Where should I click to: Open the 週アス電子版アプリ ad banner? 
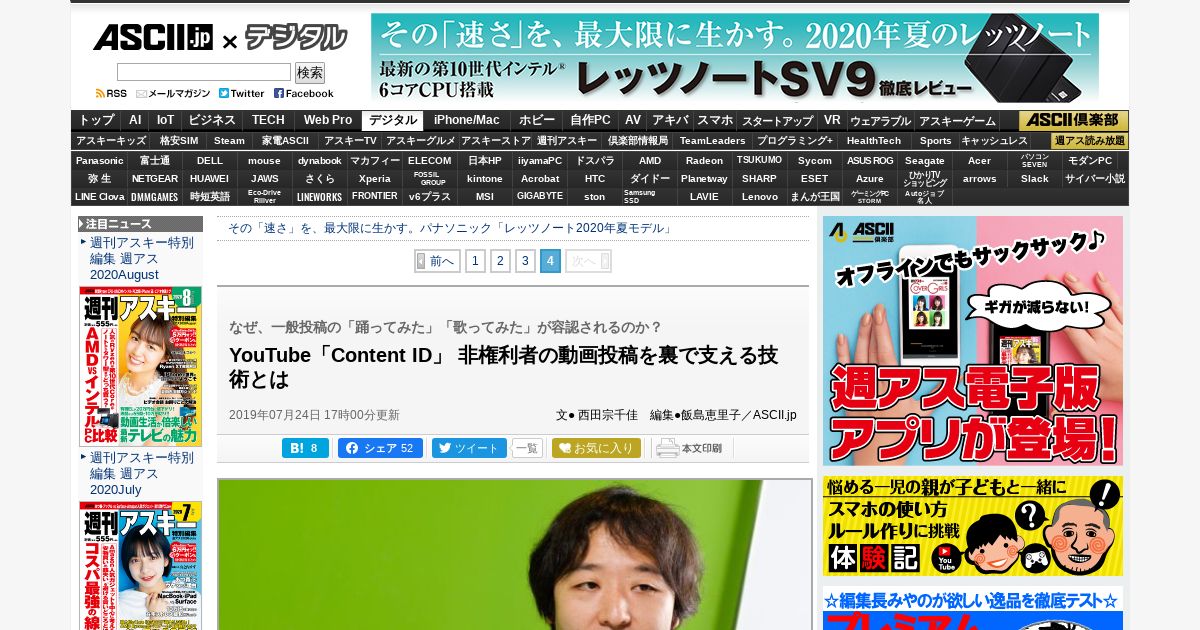(973, 341)
